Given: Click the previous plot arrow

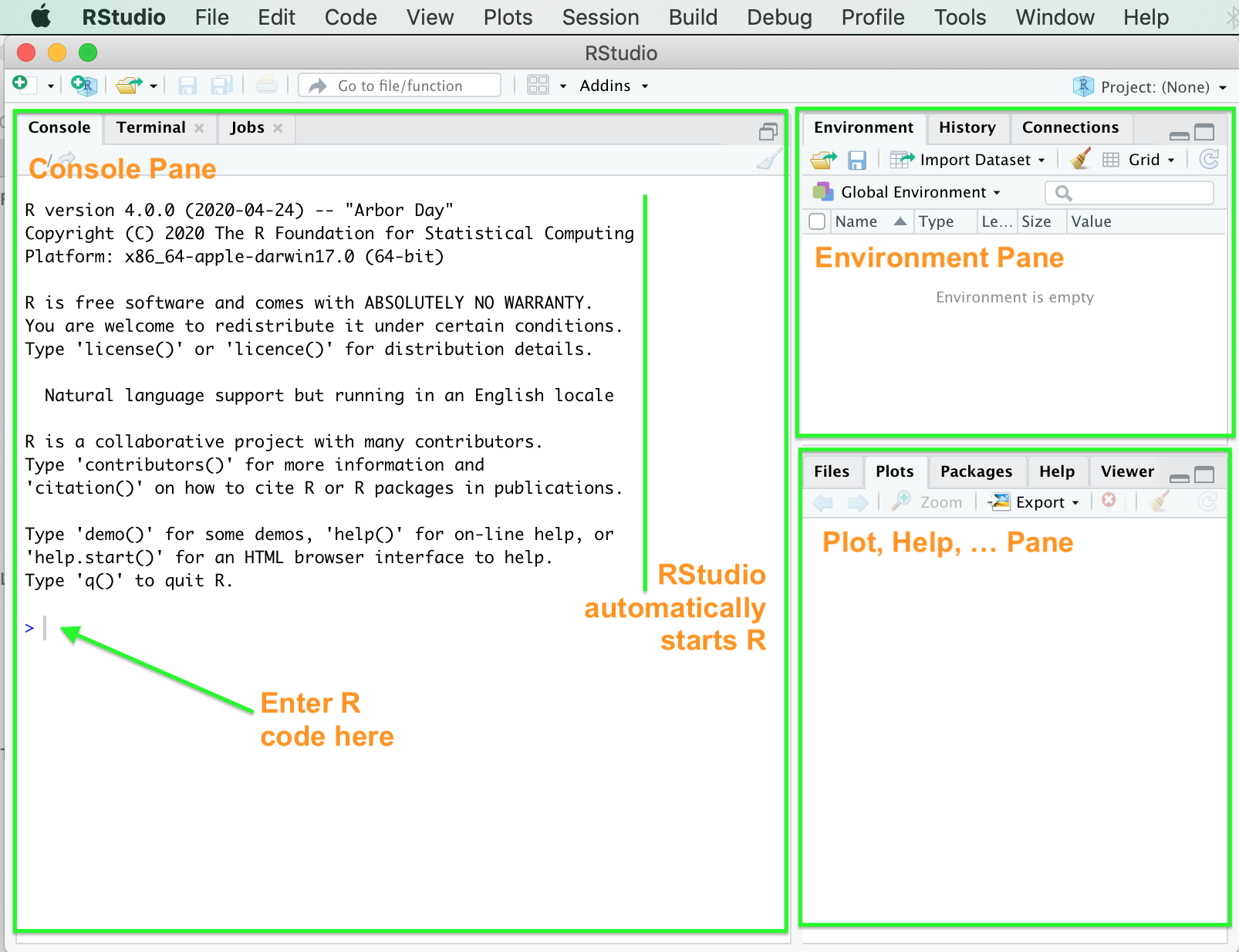Looking at the screenshot, I should click(x=823, y=503).
